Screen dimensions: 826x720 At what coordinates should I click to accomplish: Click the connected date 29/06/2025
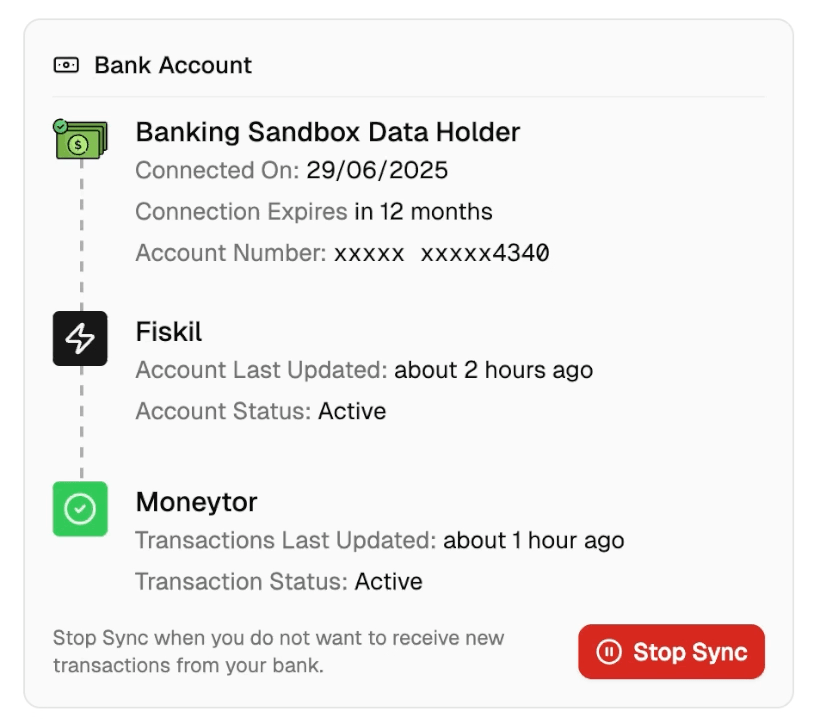[x=377, y=170]
